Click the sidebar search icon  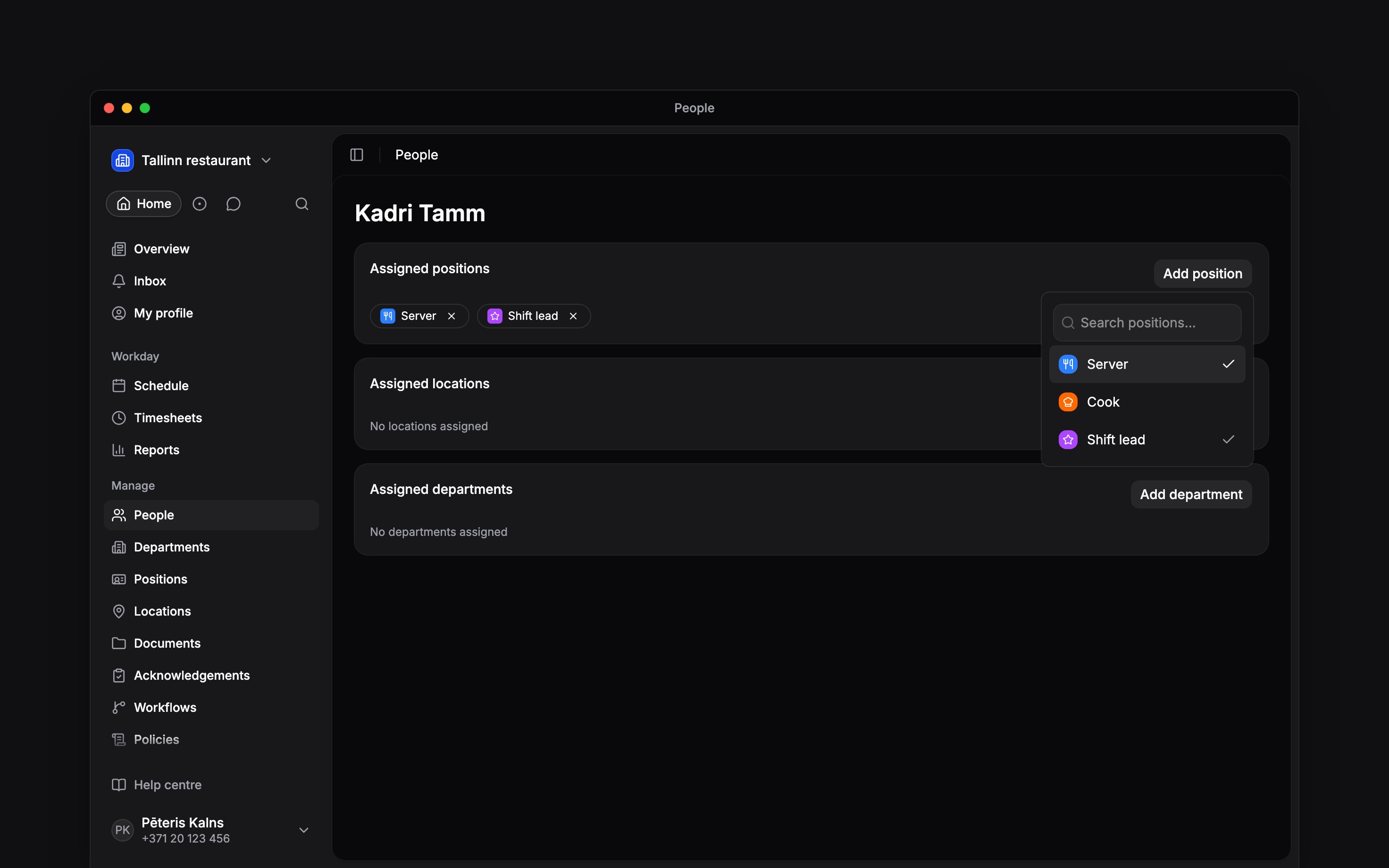coord(302,204)
